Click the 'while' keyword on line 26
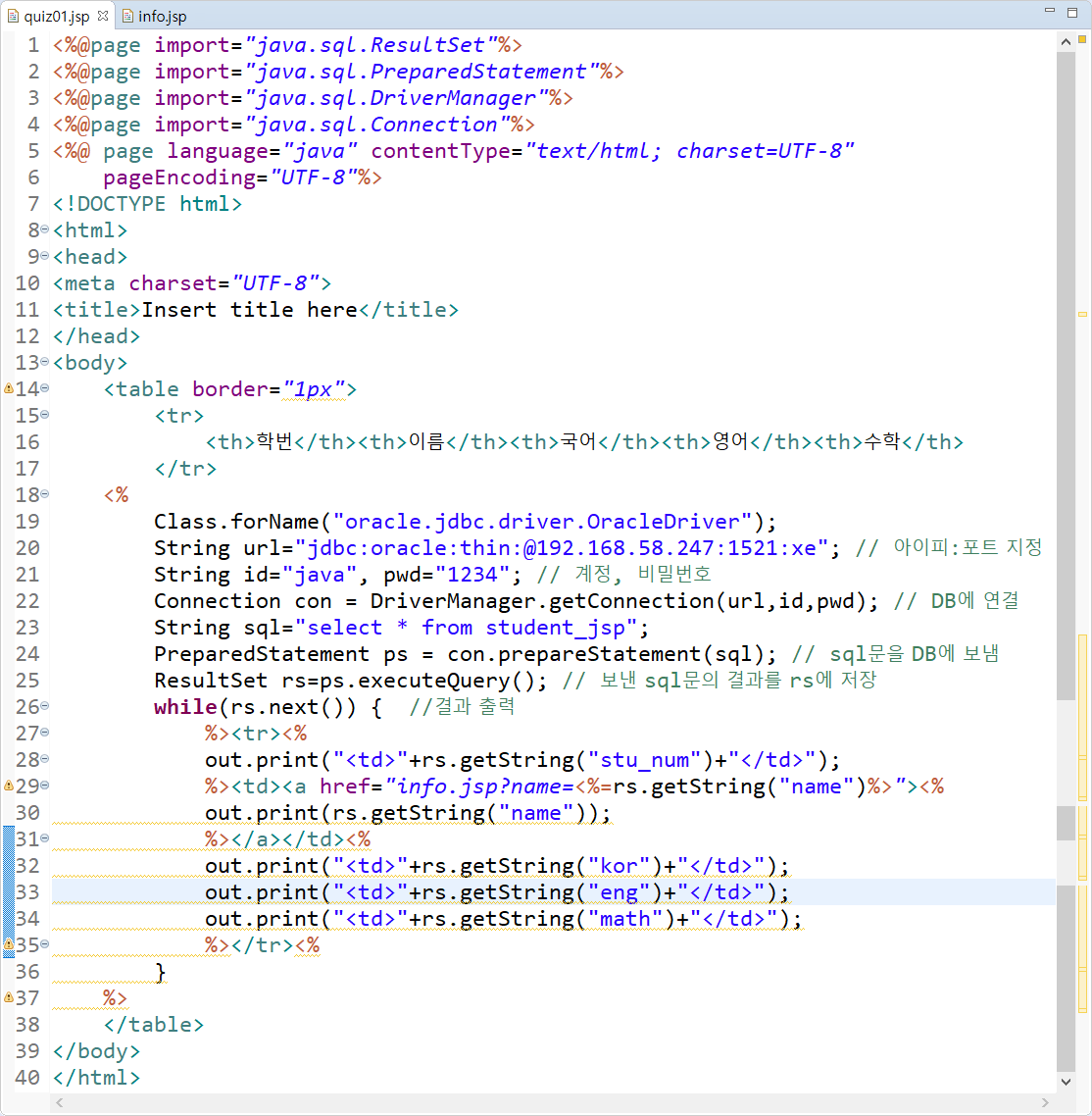This screenshot has width=1092, height=1116. (x=185, y=707)
